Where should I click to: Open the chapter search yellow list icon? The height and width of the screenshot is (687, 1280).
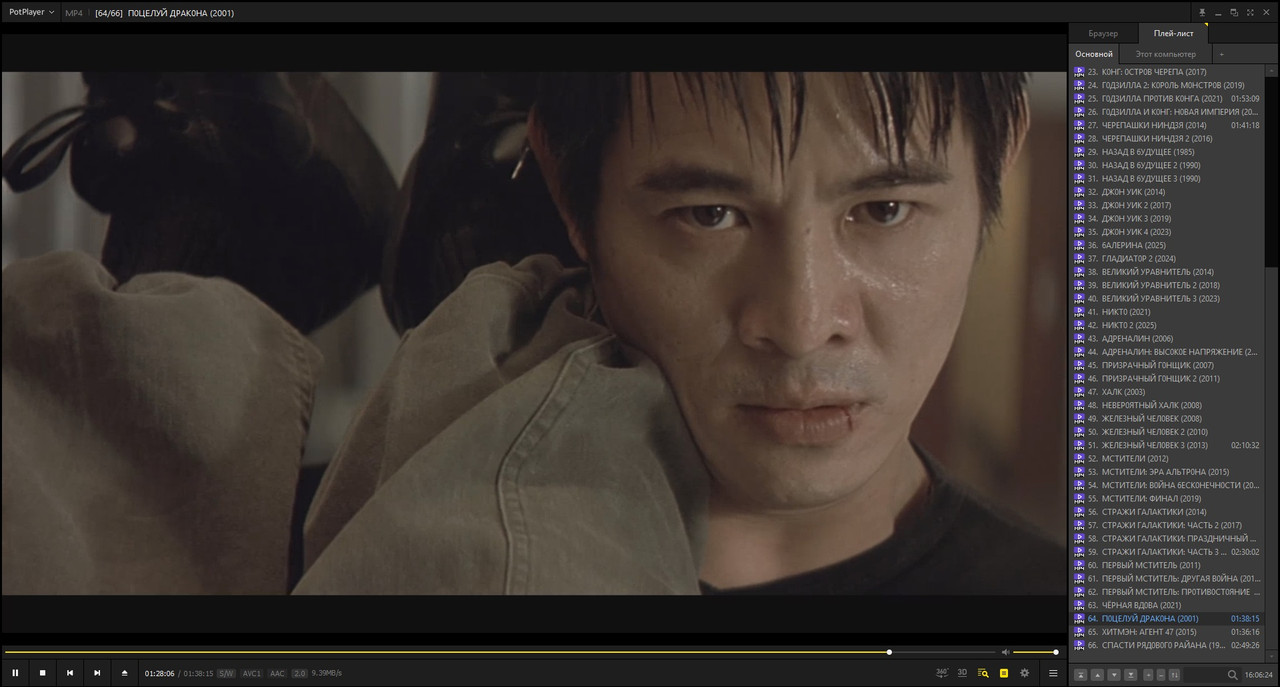[x=983, y=673]
